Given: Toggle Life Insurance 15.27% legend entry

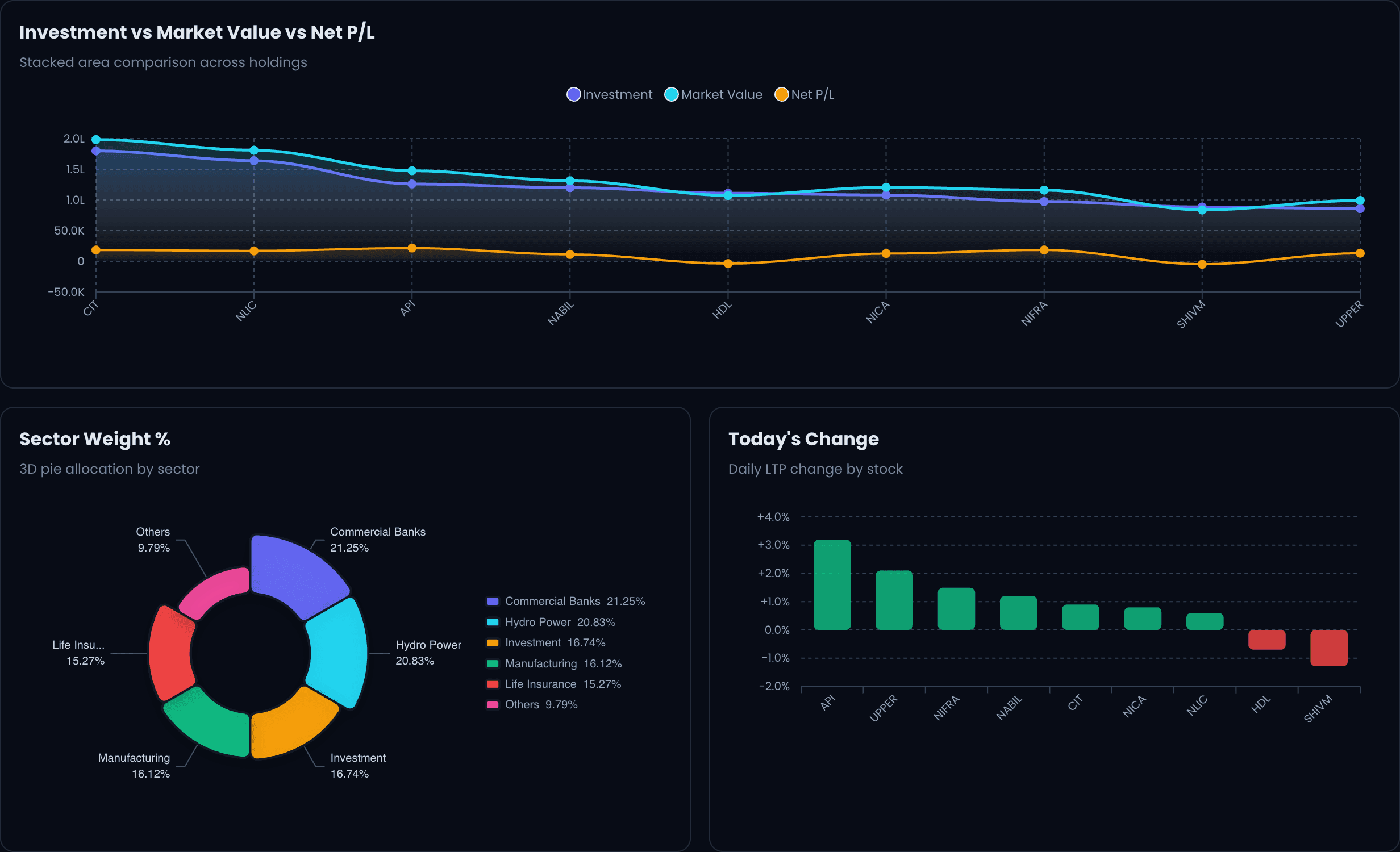Looking at the screenshot, I should coord(554,684).
